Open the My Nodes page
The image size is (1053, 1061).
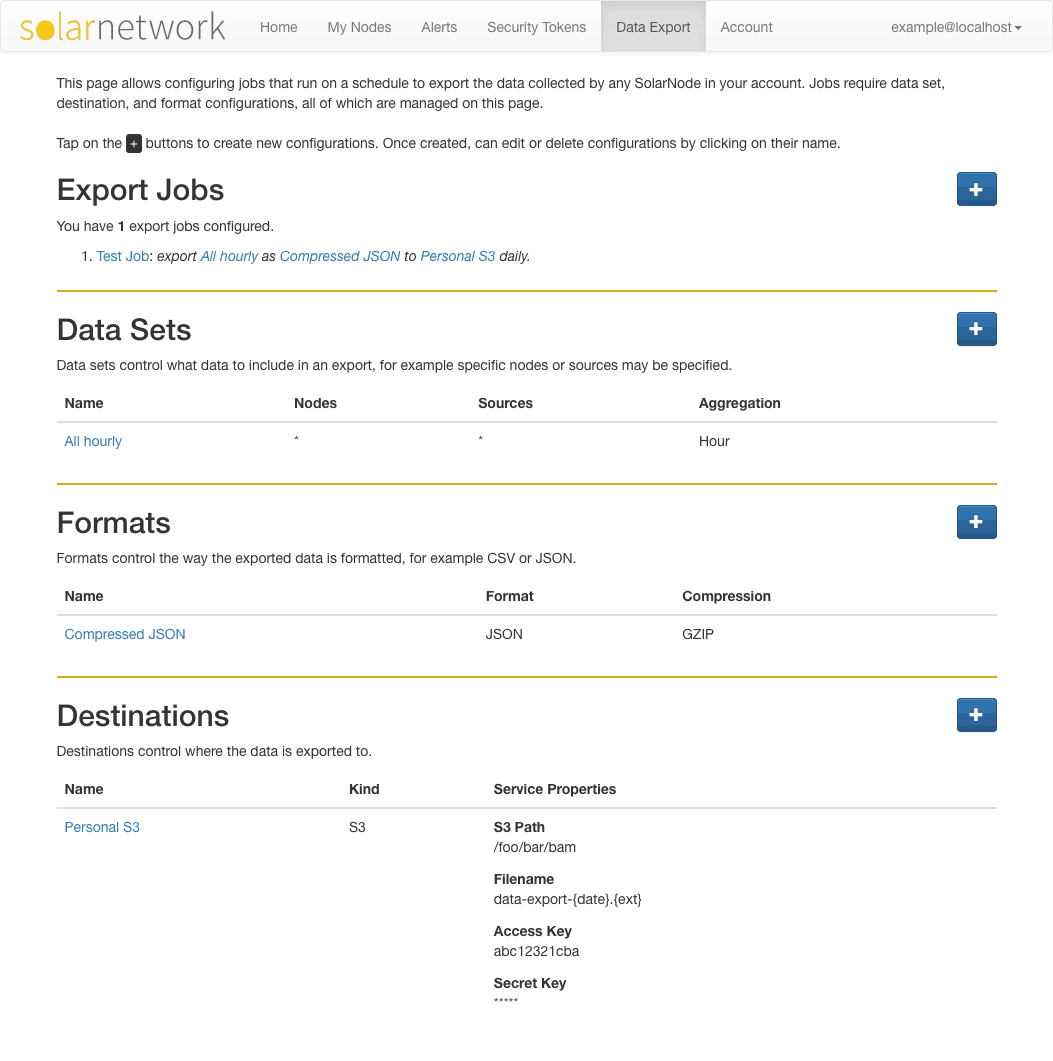point(359,27)
